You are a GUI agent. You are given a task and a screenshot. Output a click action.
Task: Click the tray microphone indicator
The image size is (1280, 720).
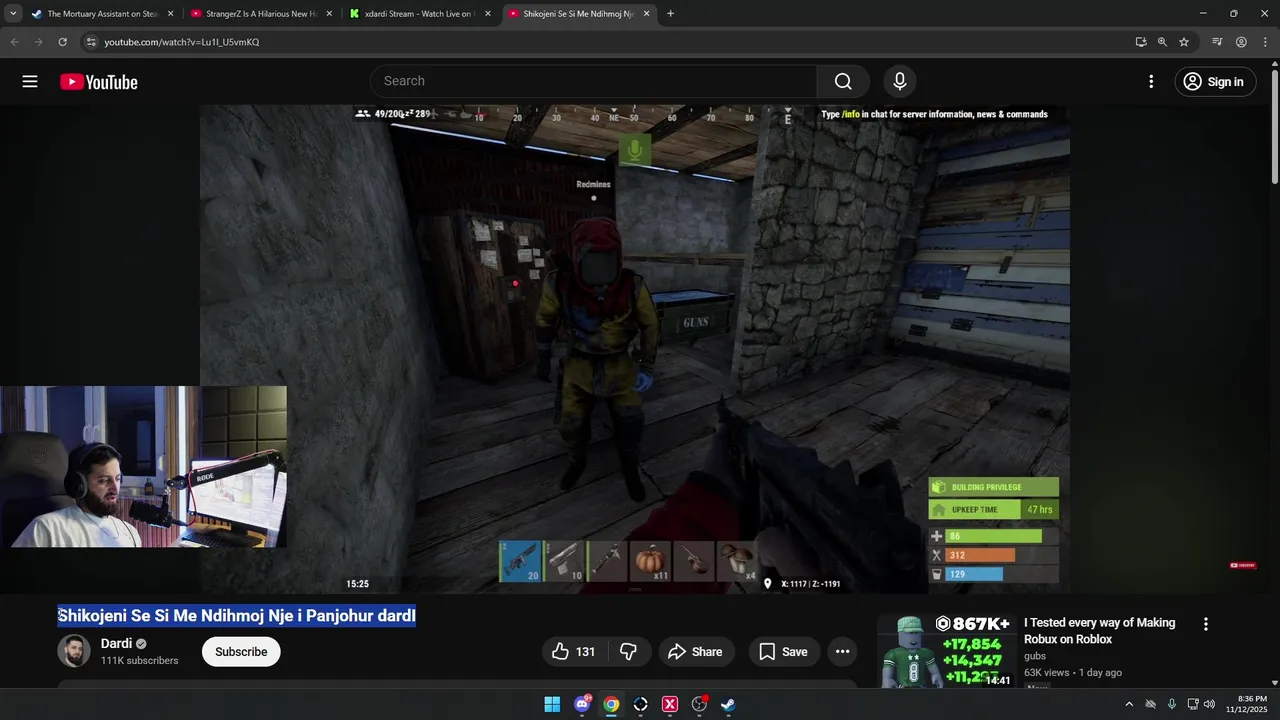pyautogui.click(x=1172, y=704)
